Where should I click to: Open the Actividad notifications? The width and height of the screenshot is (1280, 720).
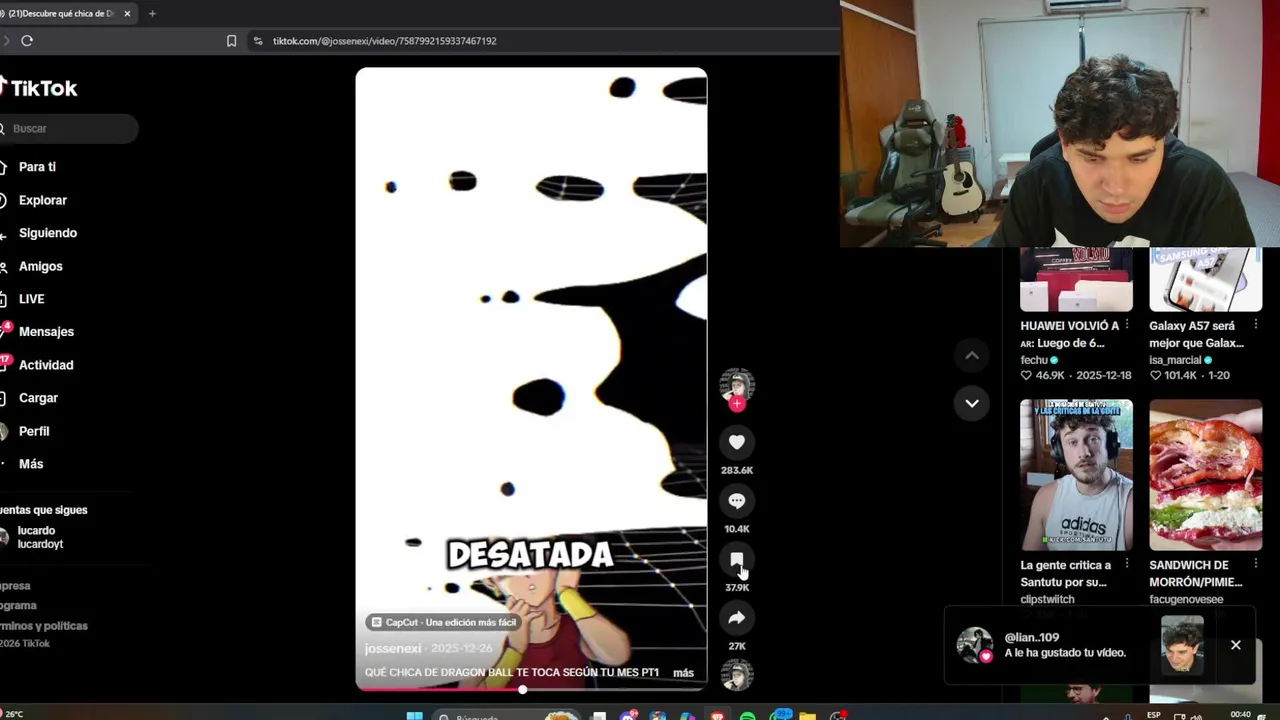(45, 365)
